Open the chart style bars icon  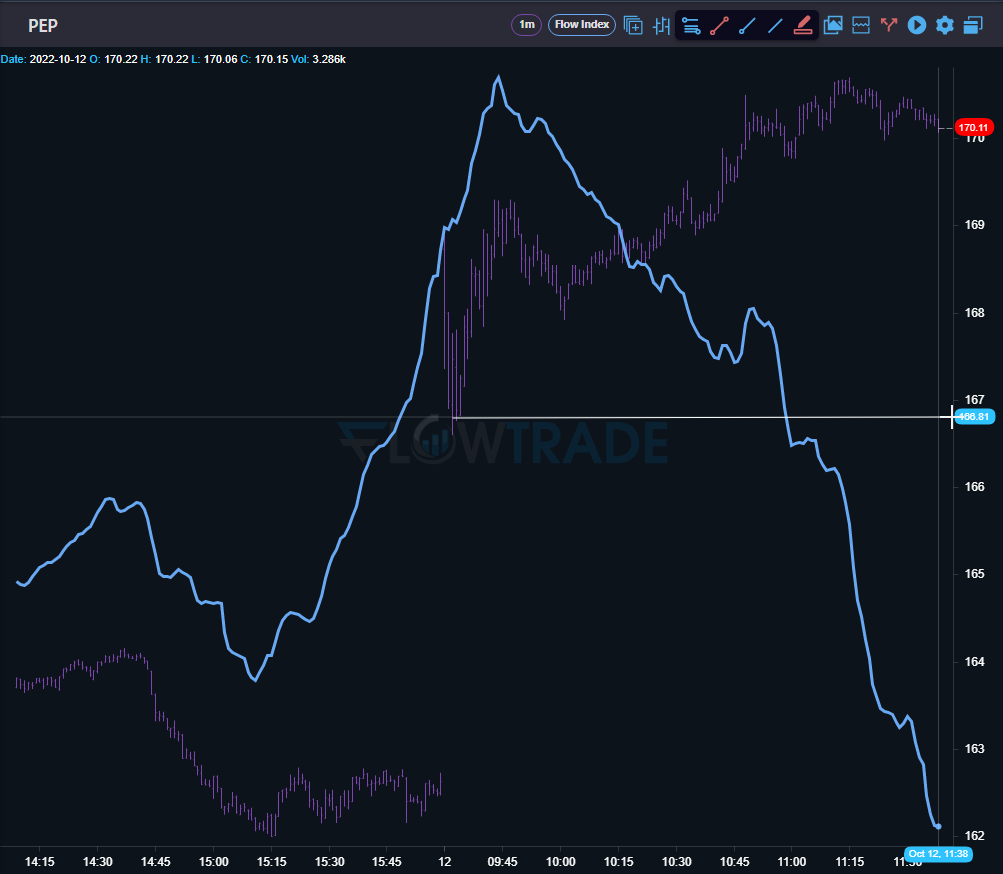pos(661,26)
